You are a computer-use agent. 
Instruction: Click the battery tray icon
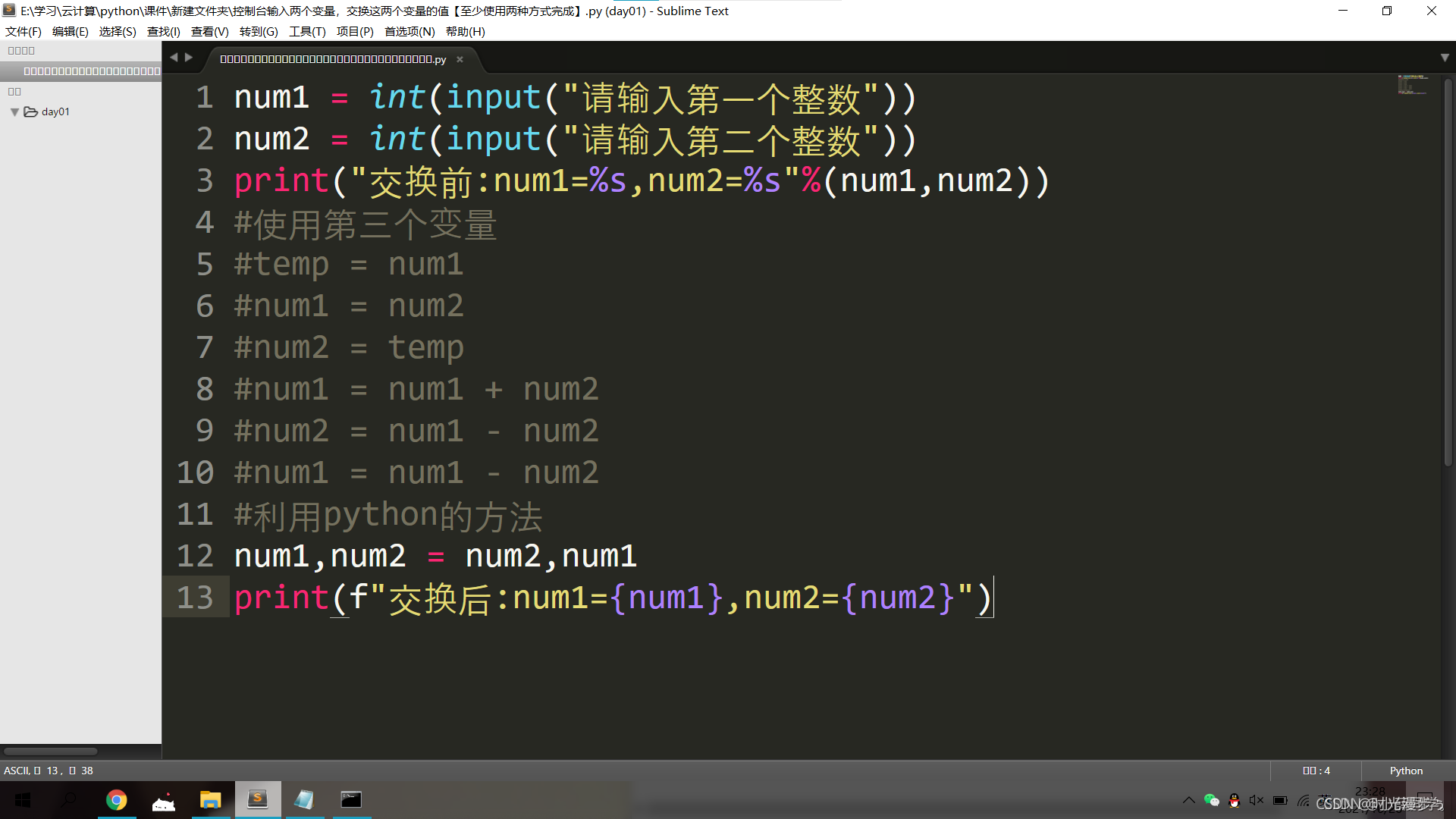pos(1280,800)
